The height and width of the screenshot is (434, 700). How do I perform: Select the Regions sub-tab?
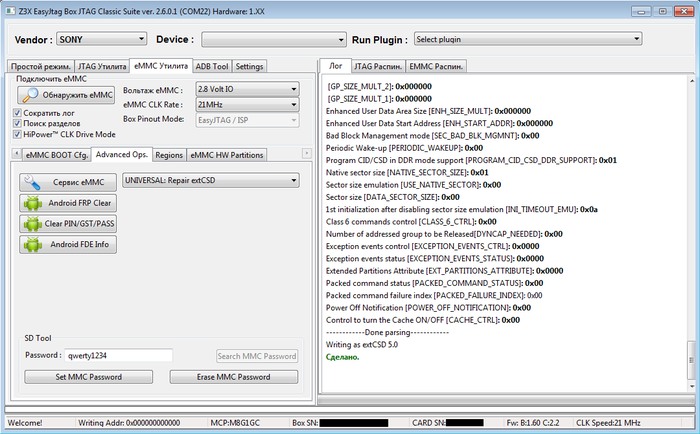169,155
